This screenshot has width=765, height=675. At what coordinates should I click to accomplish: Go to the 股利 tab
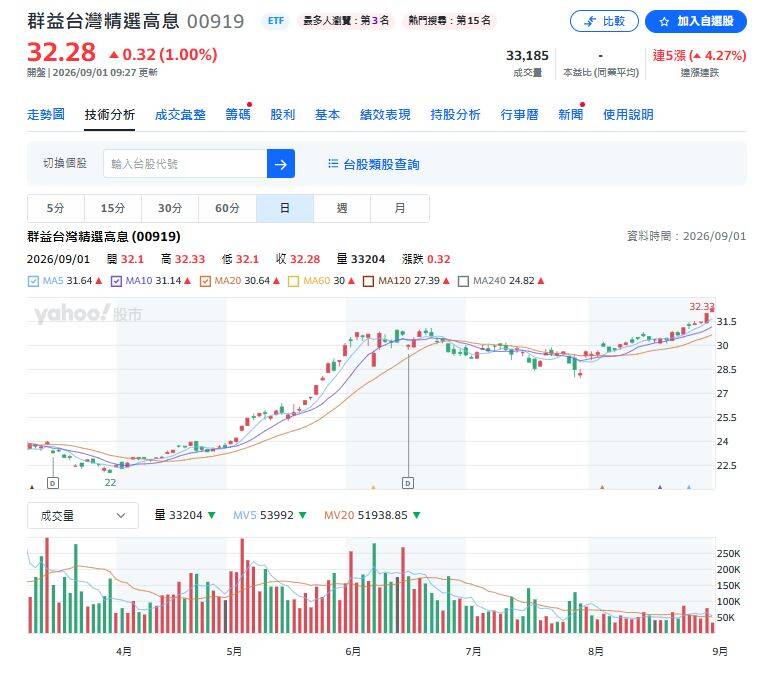[282, 115]
